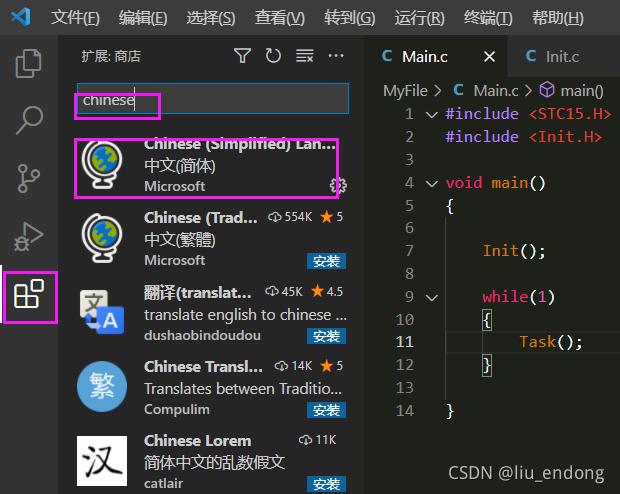Screen dimensions: 620x494
Task: Install the Chinese (Traditional) language pack
Action: coord(326,261)
